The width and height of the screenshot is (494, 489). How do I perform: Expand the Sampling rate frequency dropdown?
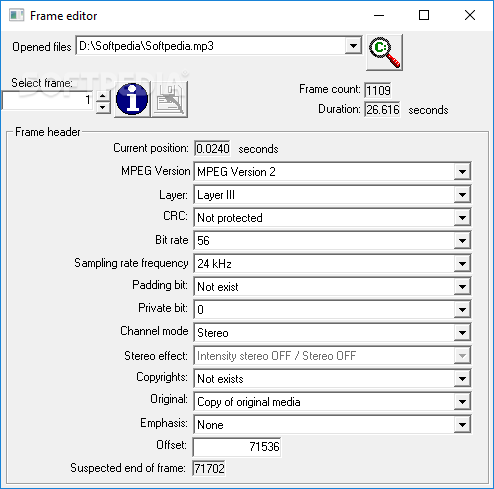(462, 264)
